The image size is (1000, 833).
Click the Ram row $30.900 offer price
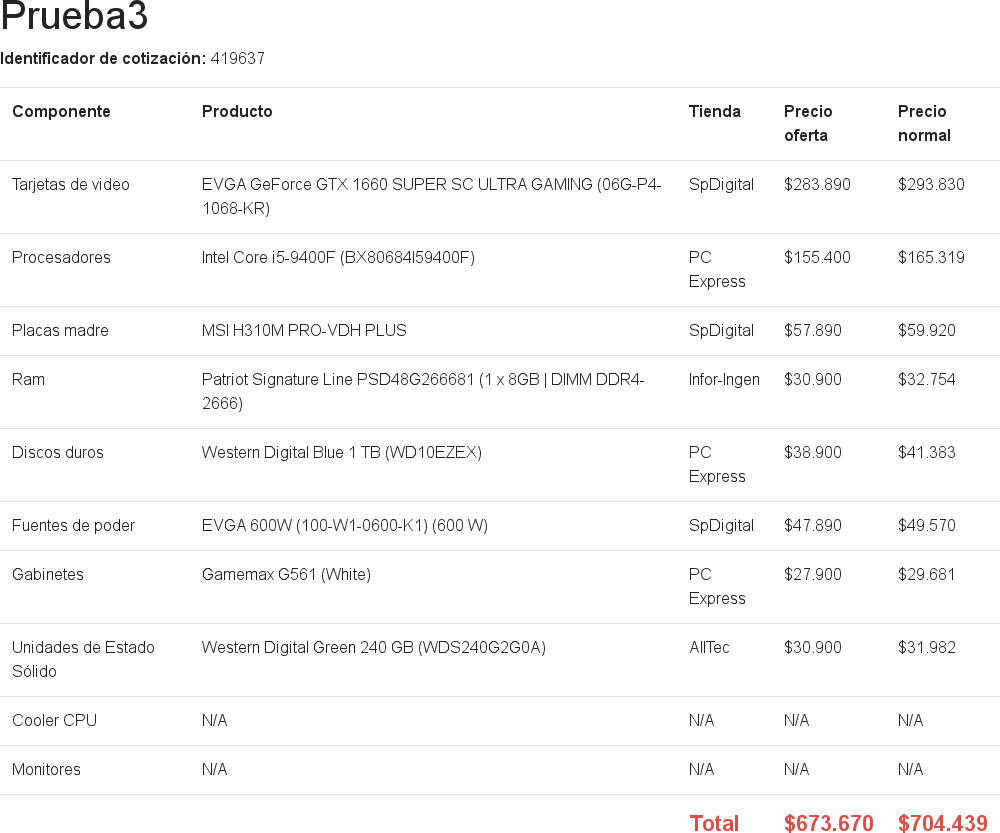coord(812,380)
